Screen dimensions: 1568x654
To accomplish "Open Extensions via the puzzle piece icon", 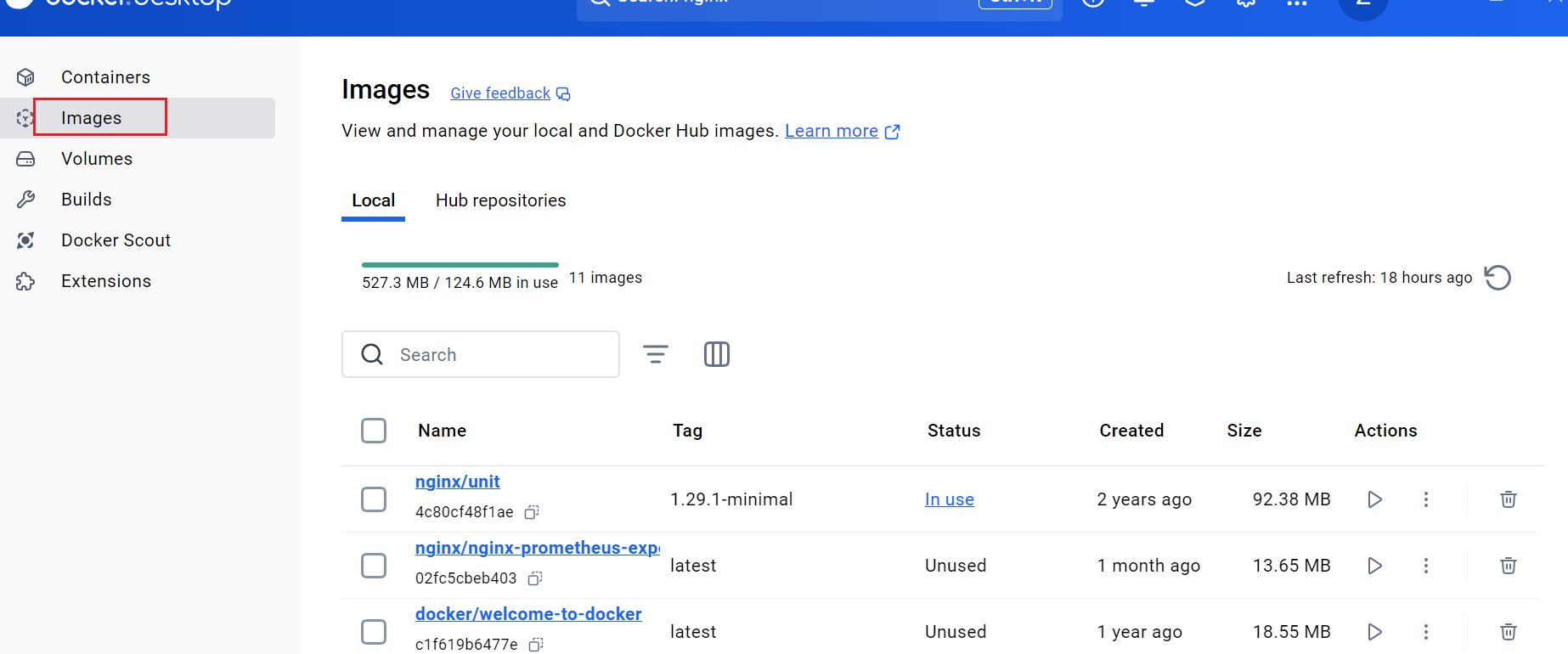I will click(x=26, y=281).
